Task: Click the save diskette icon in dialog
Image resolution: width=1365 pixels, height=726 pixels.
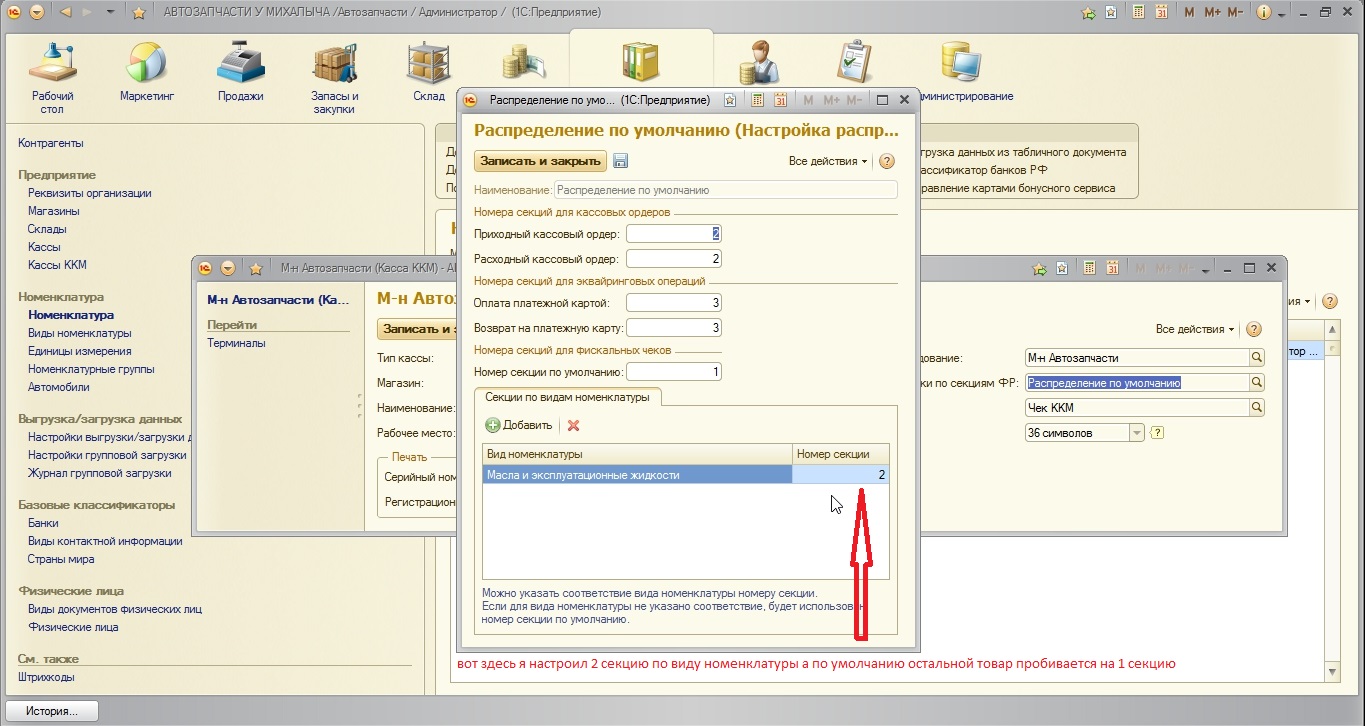Action: click(x=620, y=161)
